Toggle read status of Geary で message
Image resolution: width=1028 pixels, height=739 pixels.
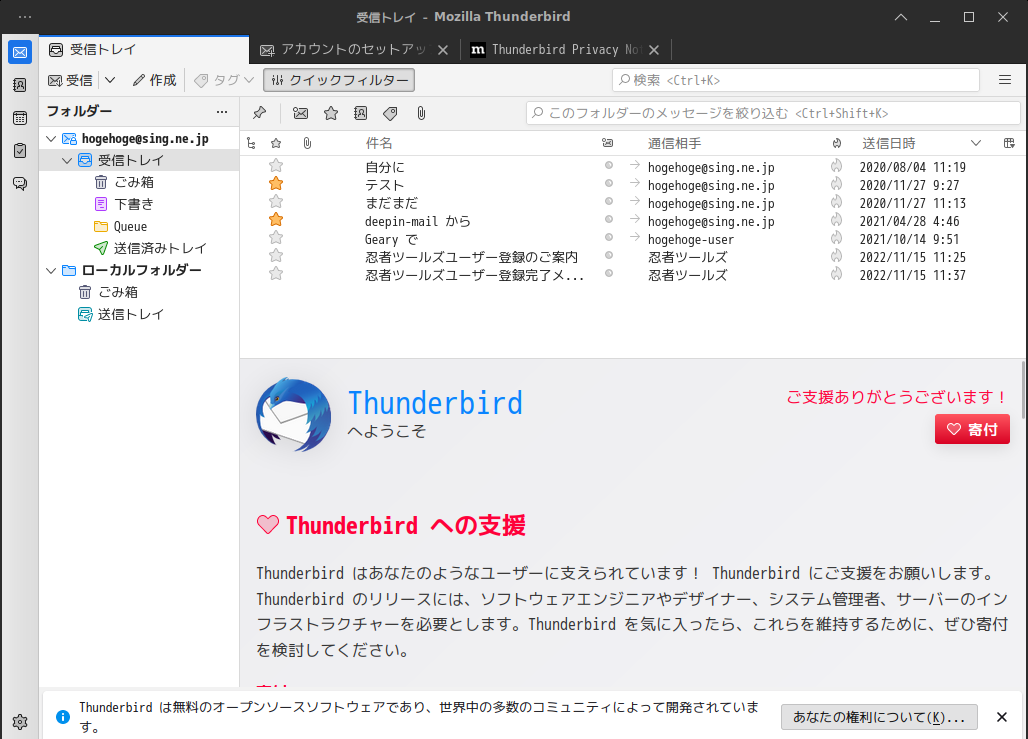[x=609, y=237]
